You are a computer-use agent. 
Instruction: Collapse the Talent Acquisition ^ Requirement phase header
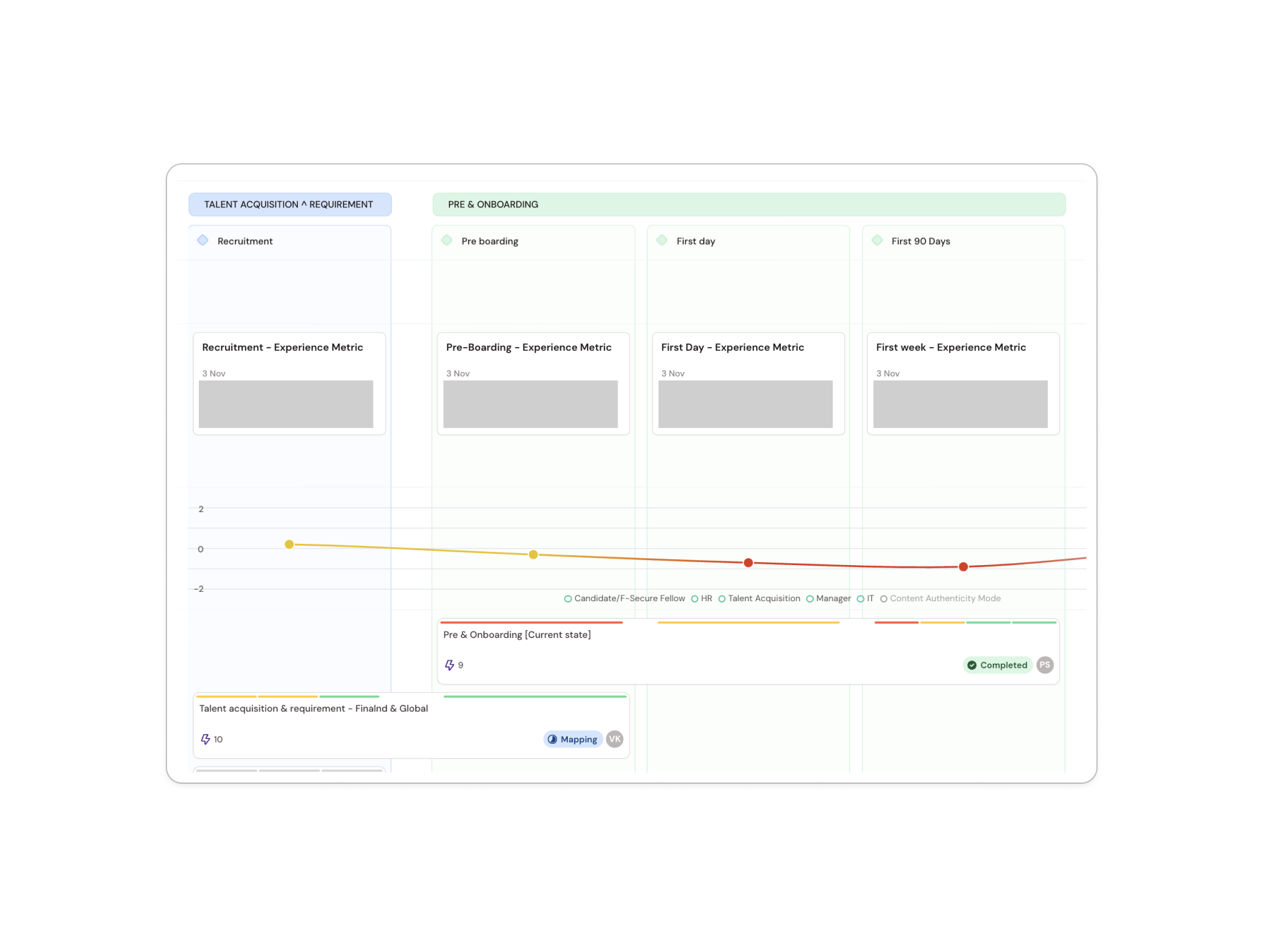[290, 204]
